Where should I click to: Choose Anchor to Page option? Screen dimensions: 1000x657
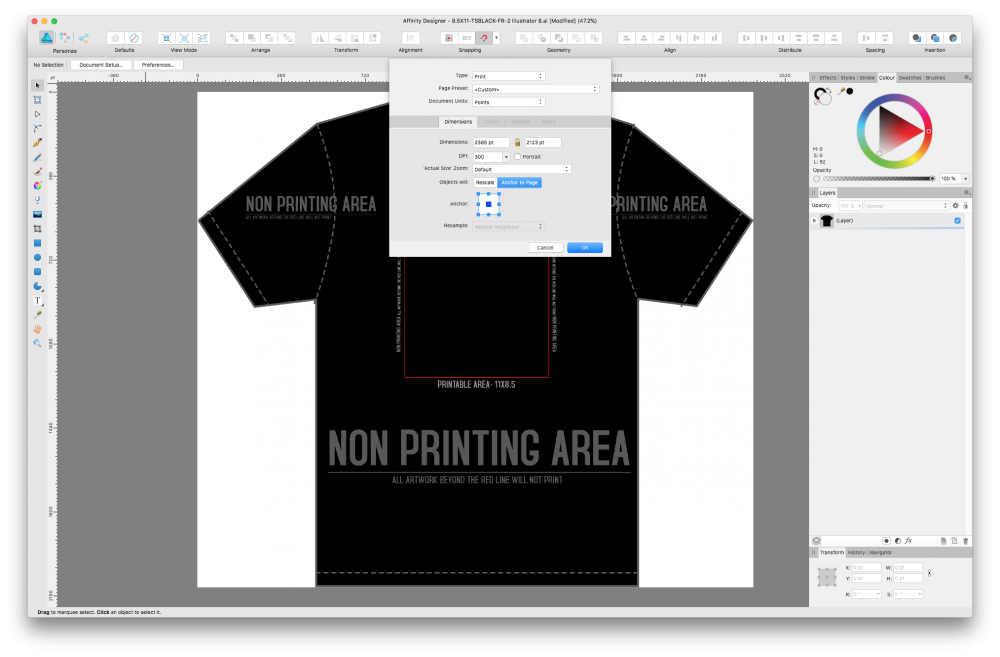click(x=519, y=182)
